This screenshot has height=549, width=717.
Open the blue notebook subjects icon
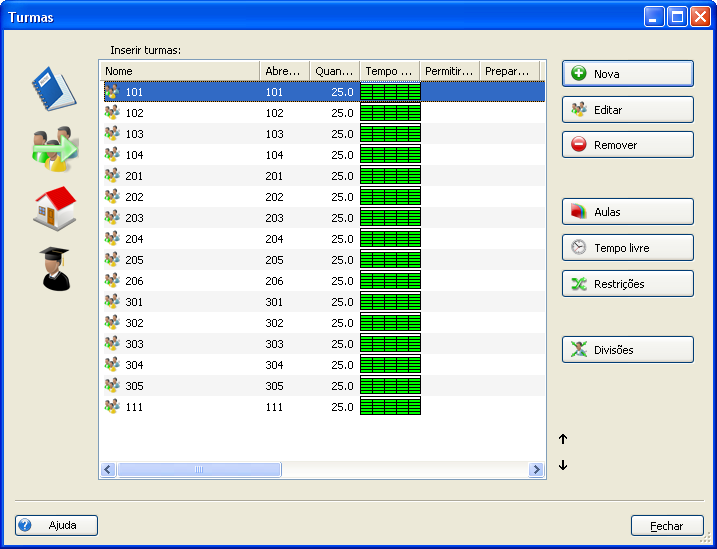pyautogui.click(x=54, y=88)
